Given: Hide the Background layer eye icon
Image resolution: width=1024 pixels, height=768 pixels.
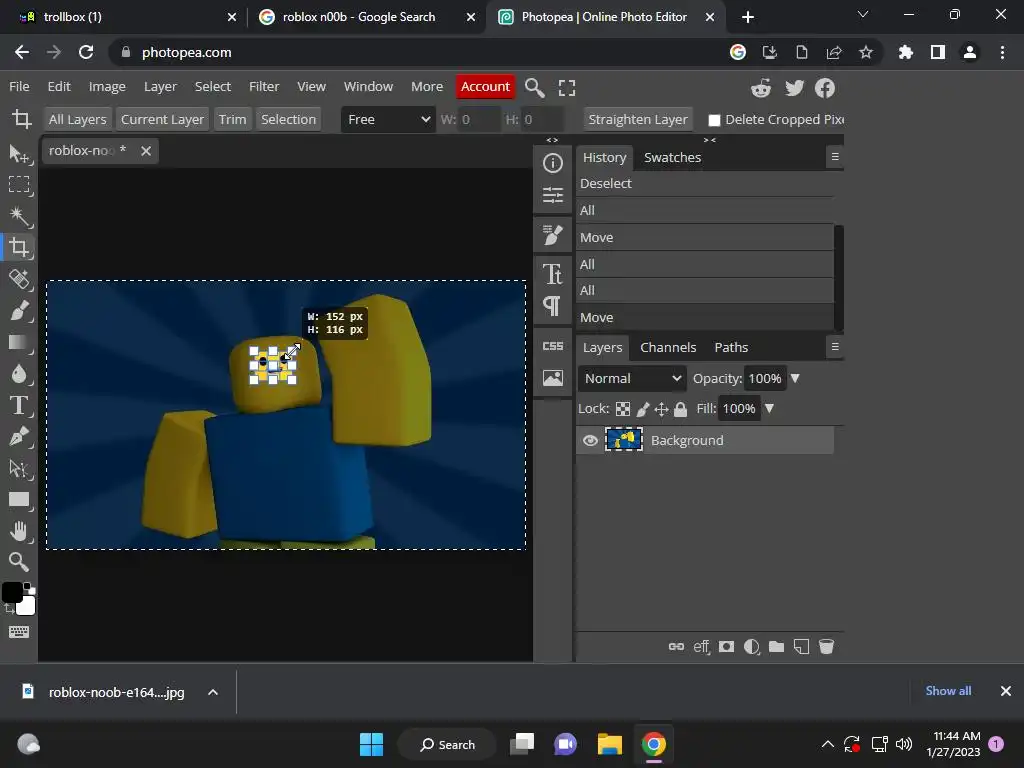Looking at the screenshot, I should pos(590,440).
